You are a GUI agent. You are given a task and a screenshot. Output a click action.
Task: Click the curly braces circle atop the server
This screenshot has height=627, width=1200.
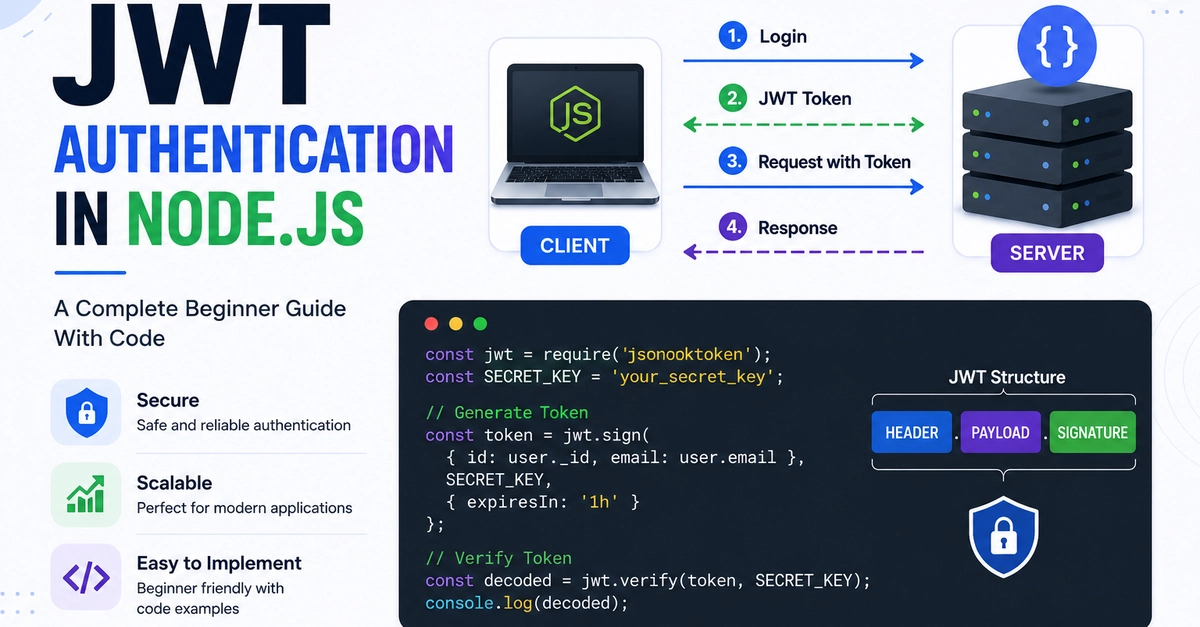coord(1055,46)
